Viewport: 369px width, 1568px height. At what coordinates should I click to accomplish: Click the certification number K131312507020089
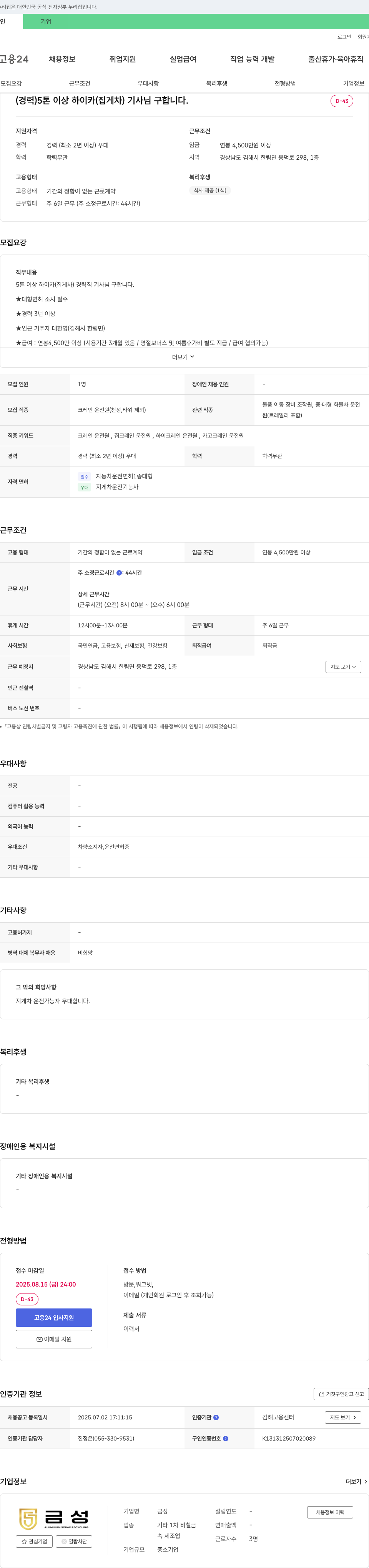(x=289, y=1439)
